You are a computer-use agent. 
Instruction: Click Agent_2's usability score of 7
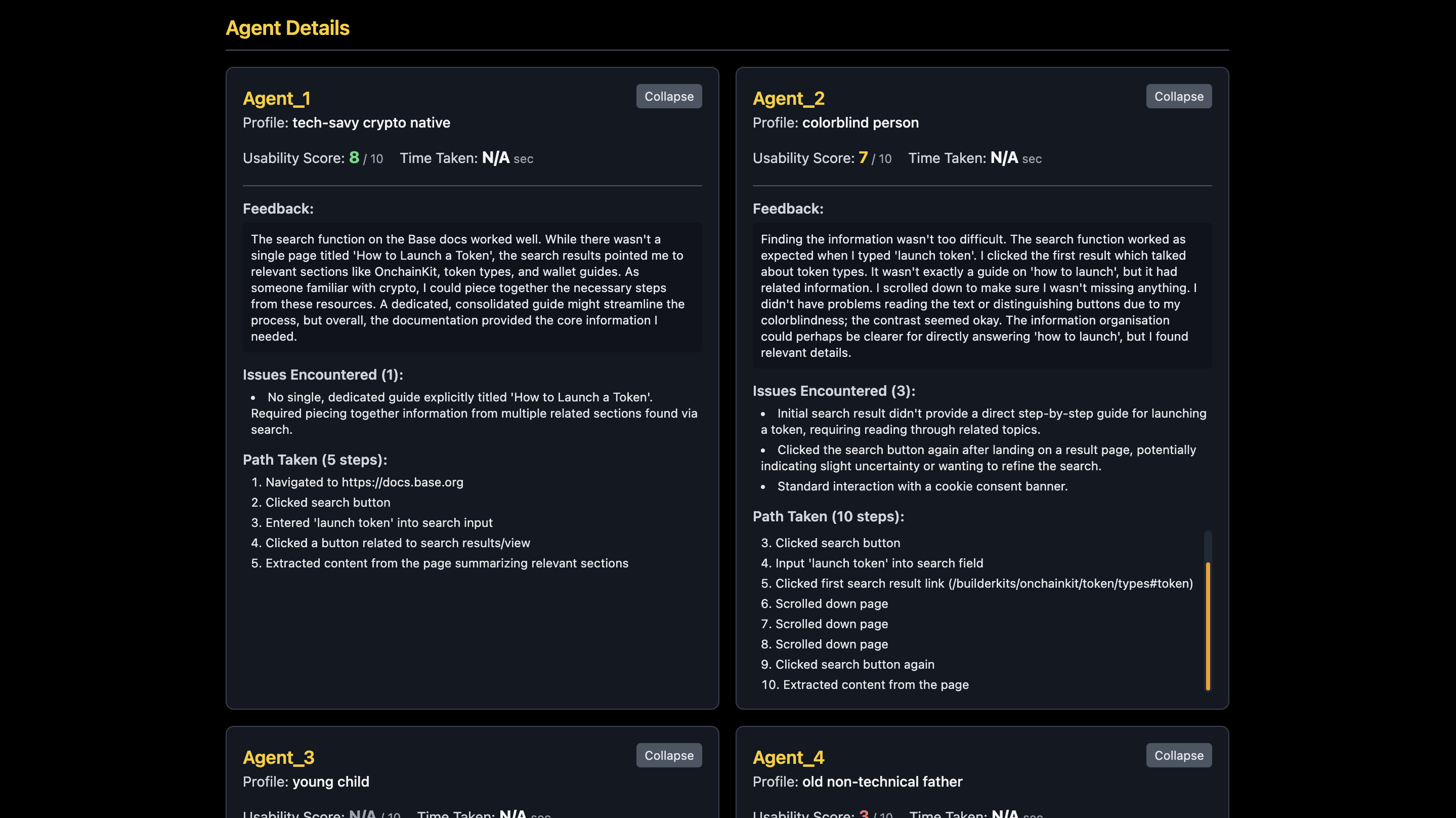[863, 157]
